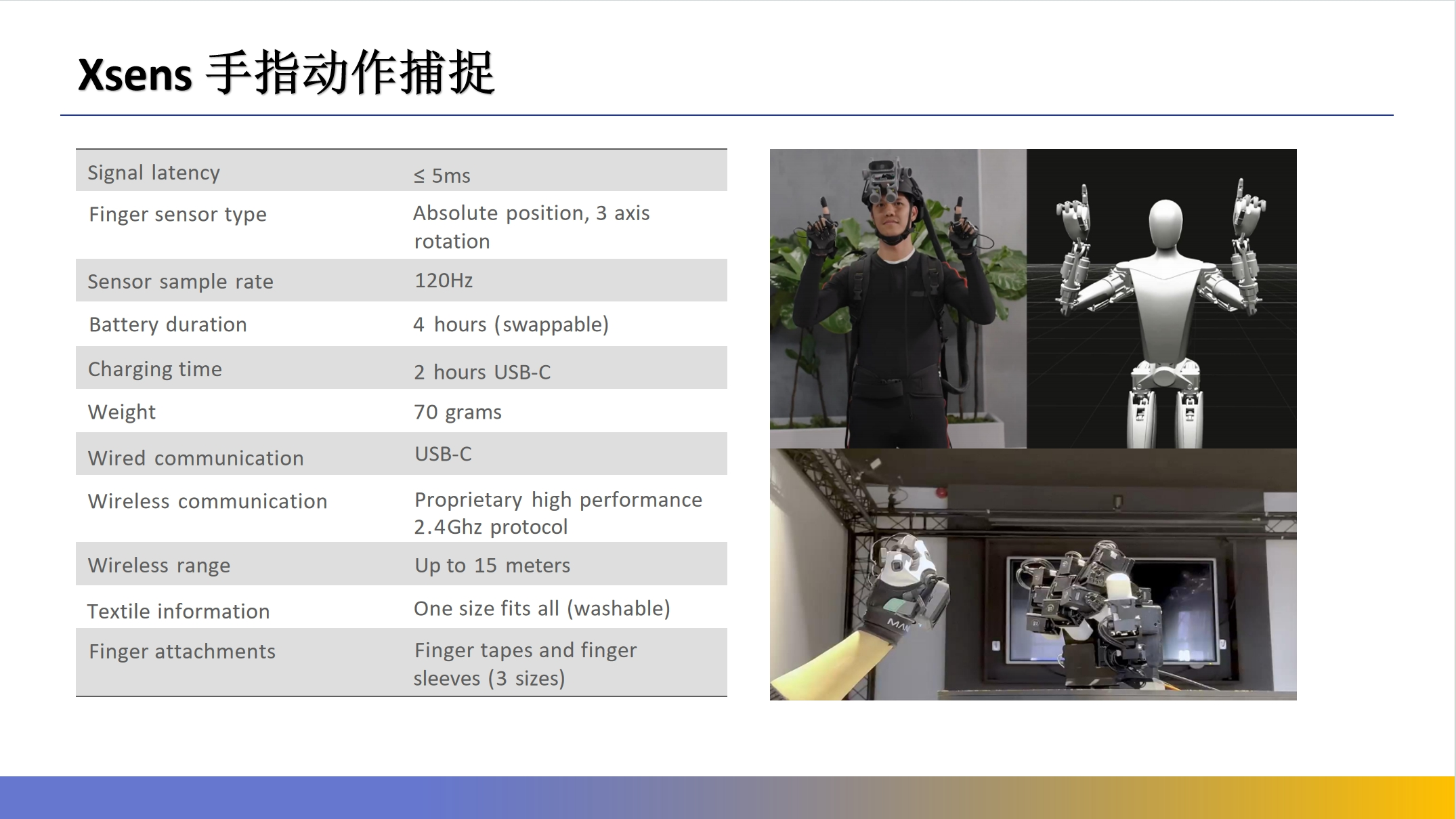Image resolution: width=1456 pixels, height=819 pixels.
Task: Select the 'Wireless range' label
Action: (x=159, y=565)
